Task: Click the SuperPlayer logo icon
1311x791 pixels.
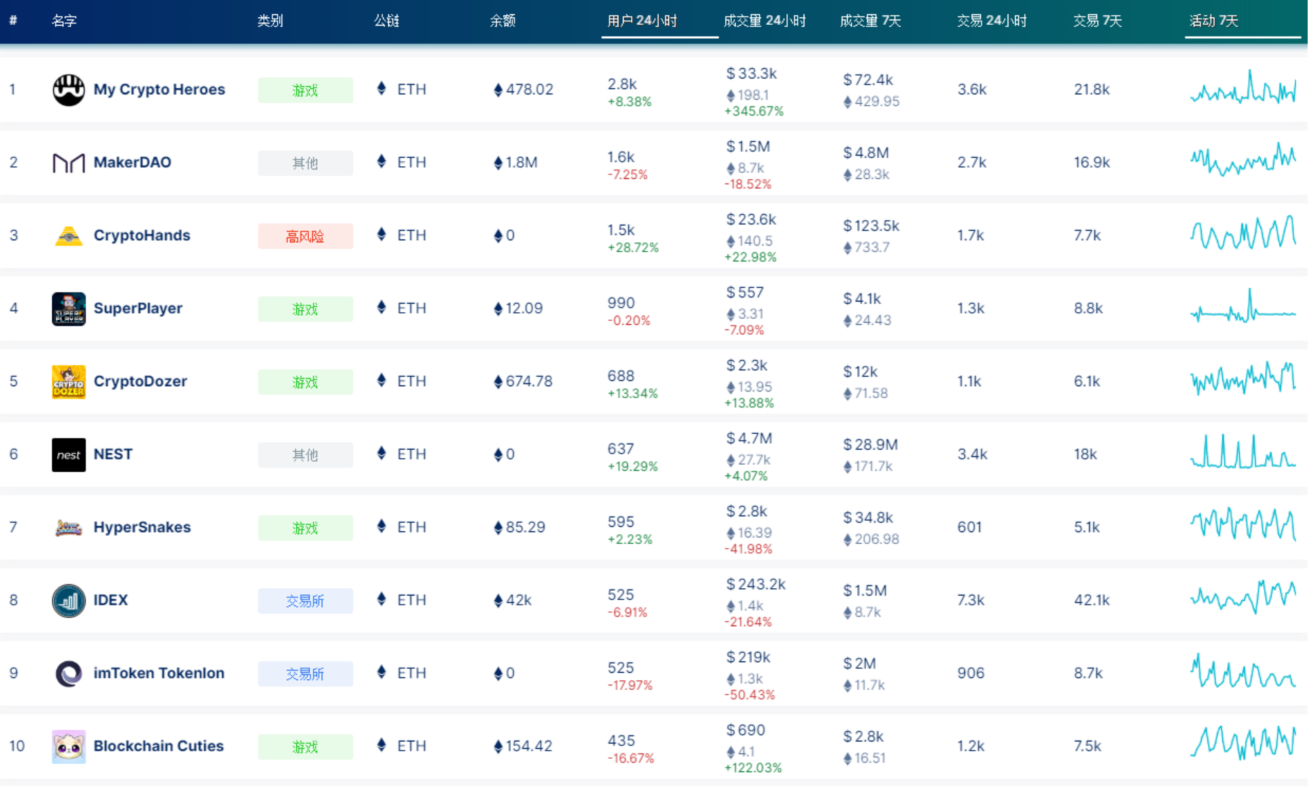Action: point(69,309)
